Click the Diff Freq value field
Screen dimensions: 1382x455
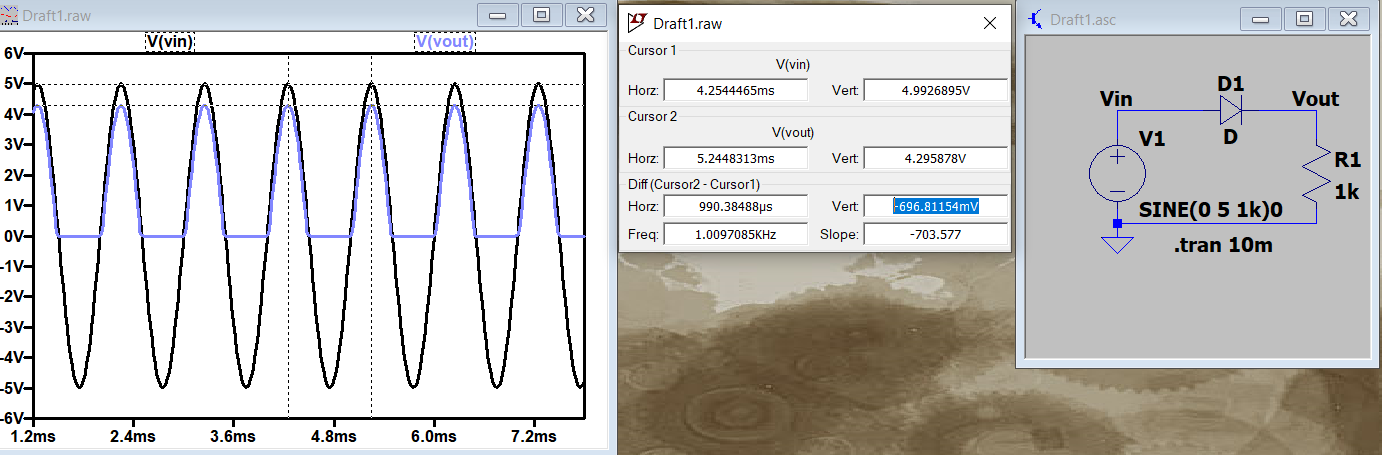coord(734,234)
